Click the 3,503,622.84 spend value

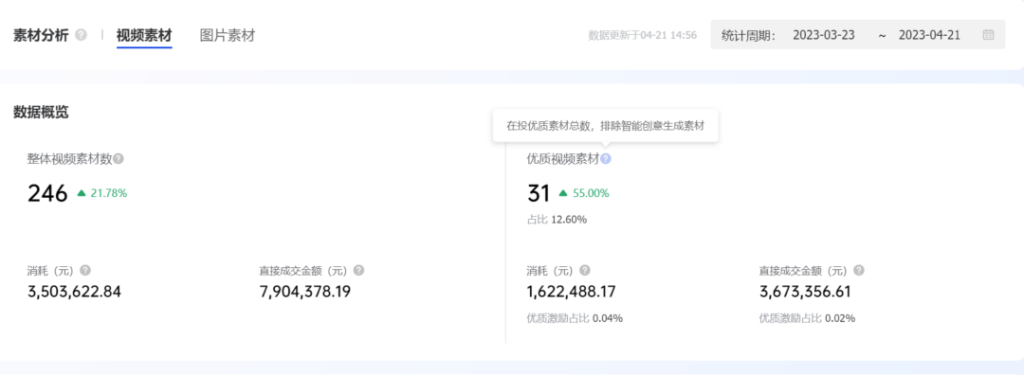[x=74, y=291]
